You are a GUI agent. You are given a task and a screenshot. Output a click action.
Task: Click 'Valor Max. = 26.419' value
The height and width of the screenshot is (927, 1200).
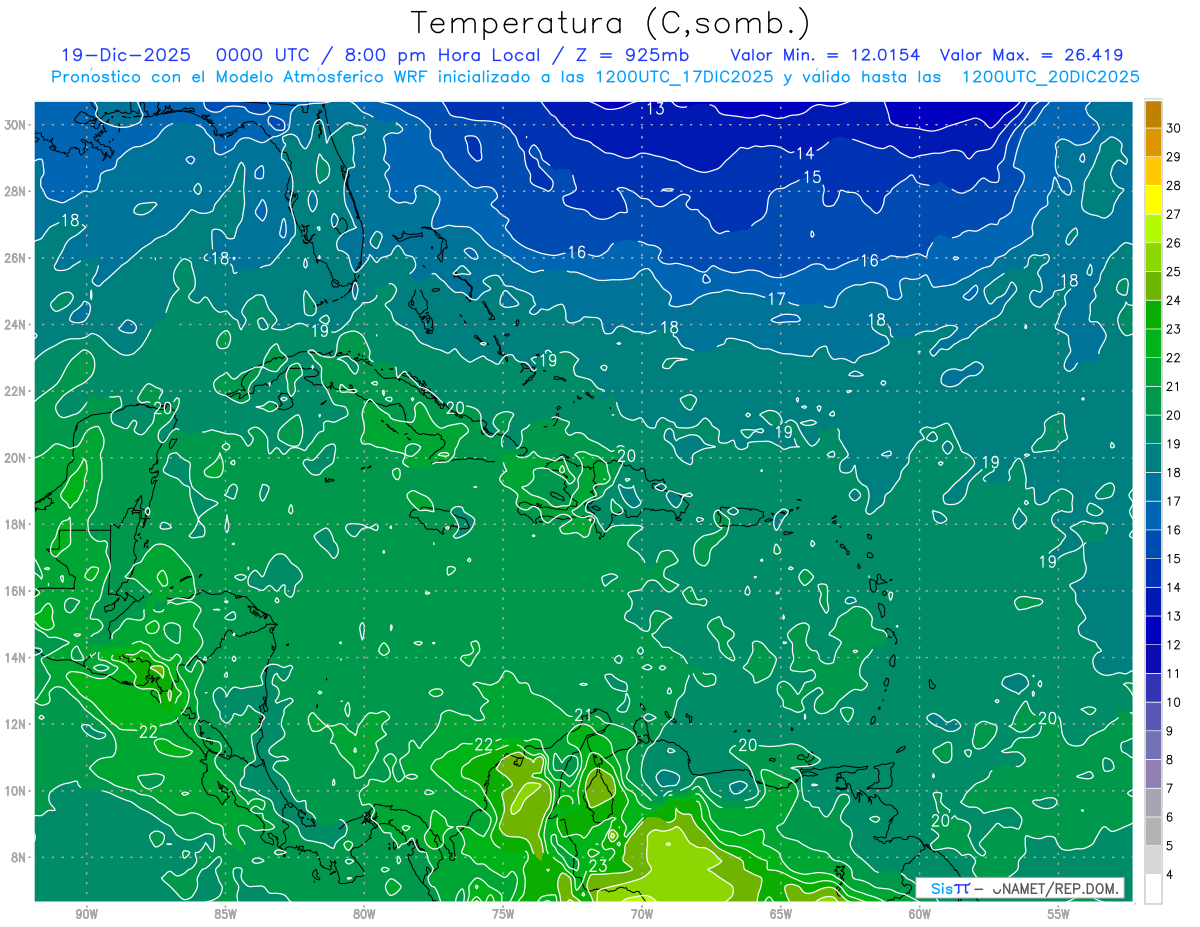1031,55
